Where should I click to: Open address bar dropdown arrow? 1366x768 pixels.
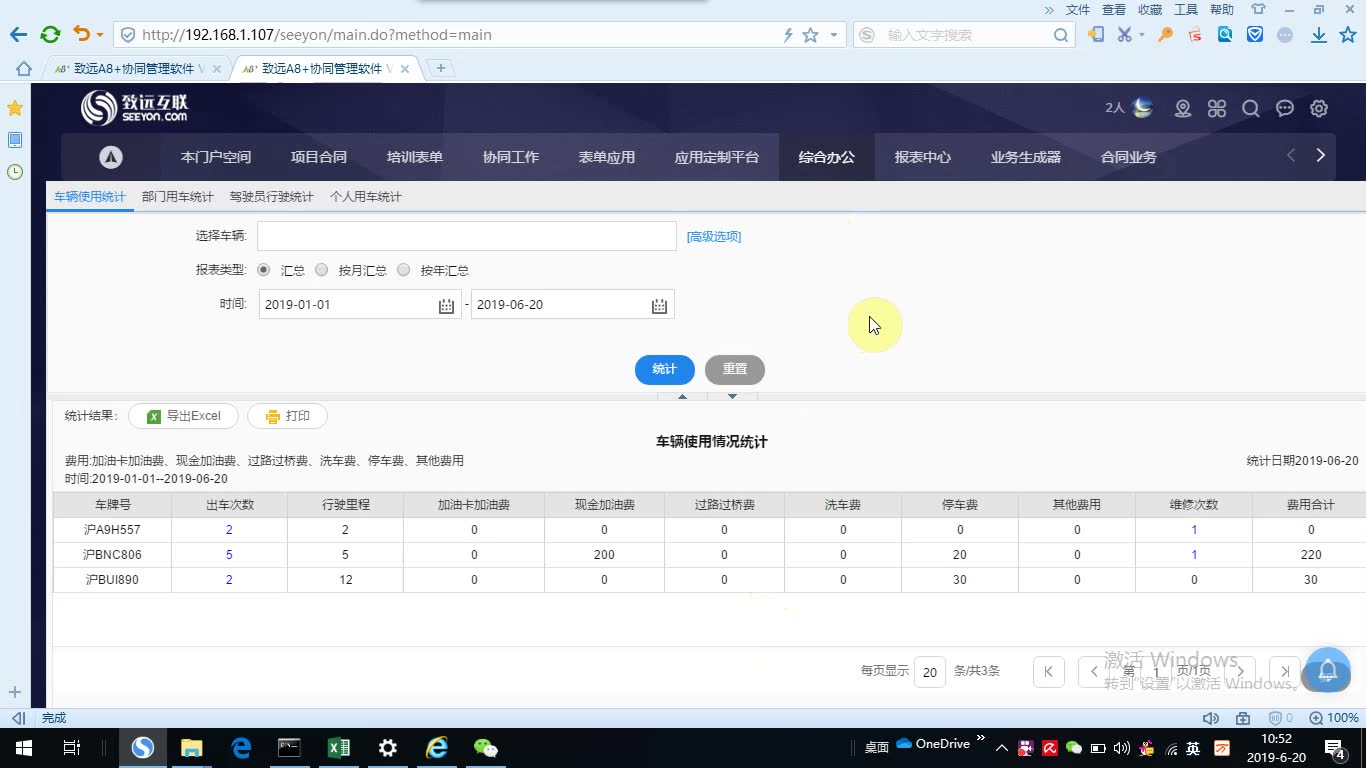point(833,35)
